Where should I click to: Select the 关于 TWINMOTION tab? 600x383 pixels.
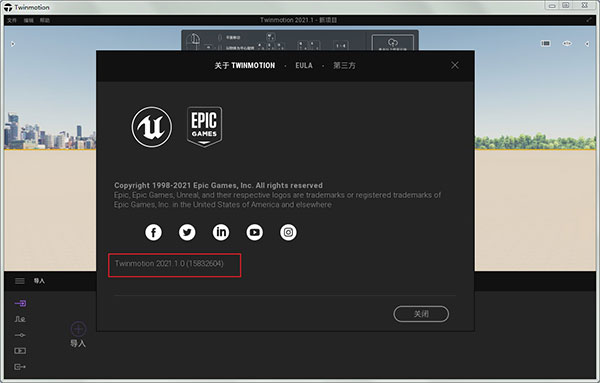pyautogui.click(x=245, y=65)
